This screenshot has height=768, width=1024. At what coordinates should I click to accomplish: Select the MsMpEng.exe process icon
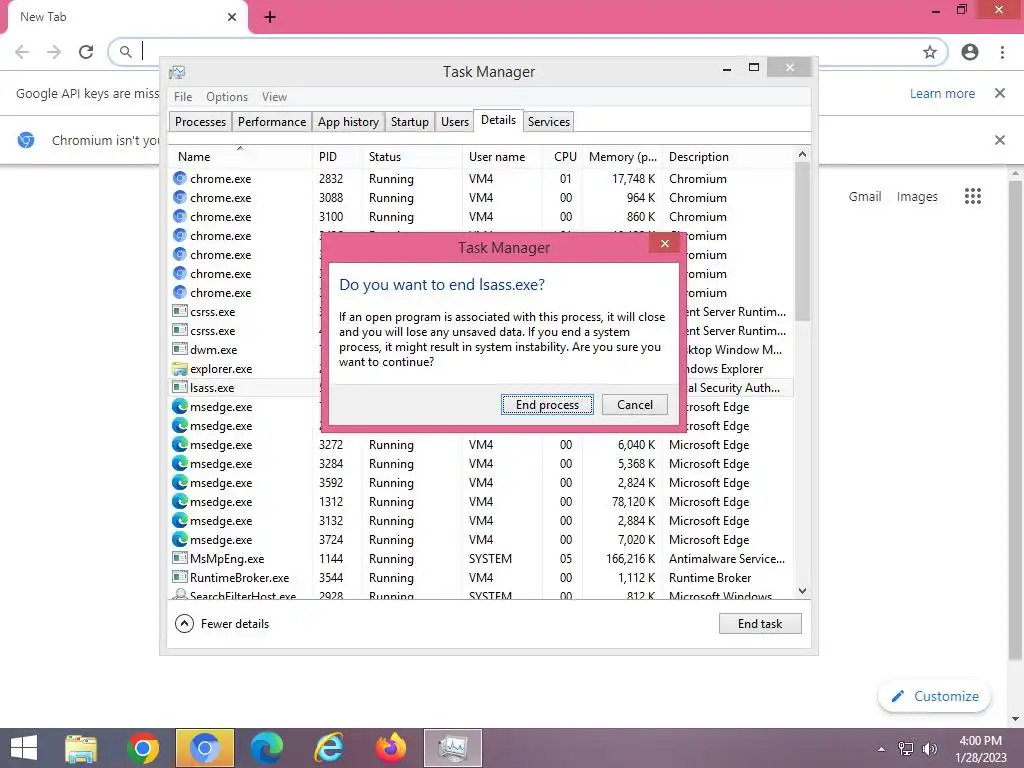coord(180,558)
